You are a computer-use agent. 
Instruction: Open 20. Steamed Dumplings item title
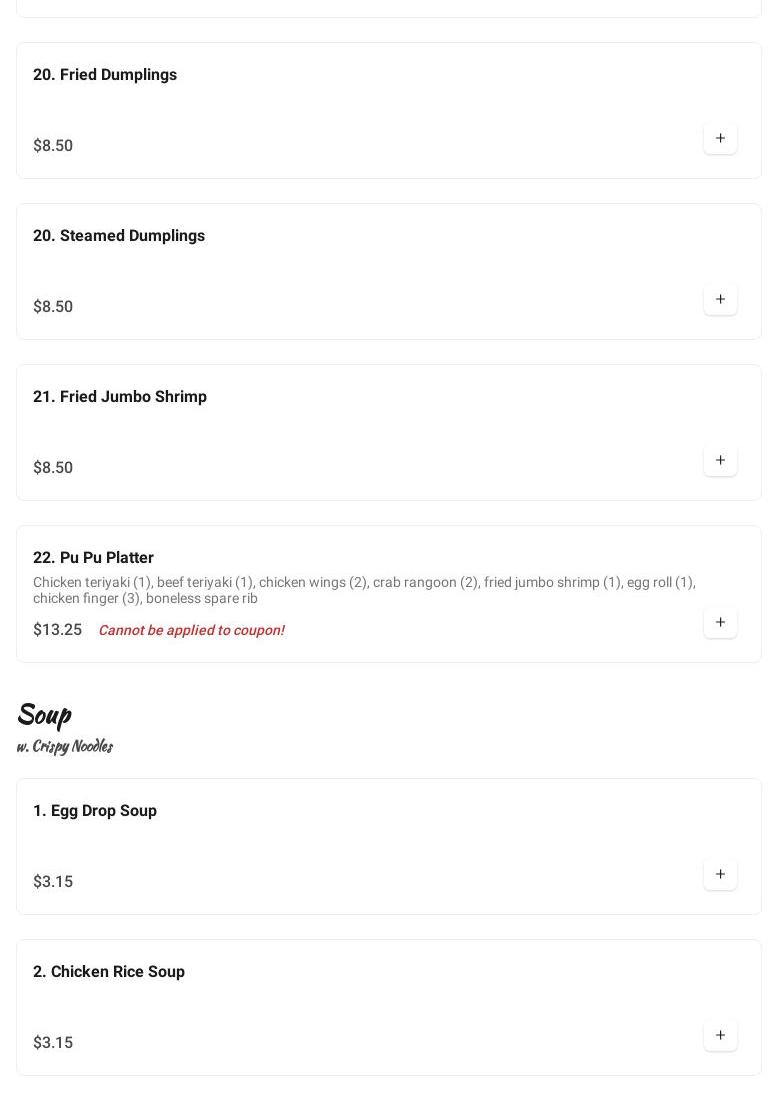(119, 236)
